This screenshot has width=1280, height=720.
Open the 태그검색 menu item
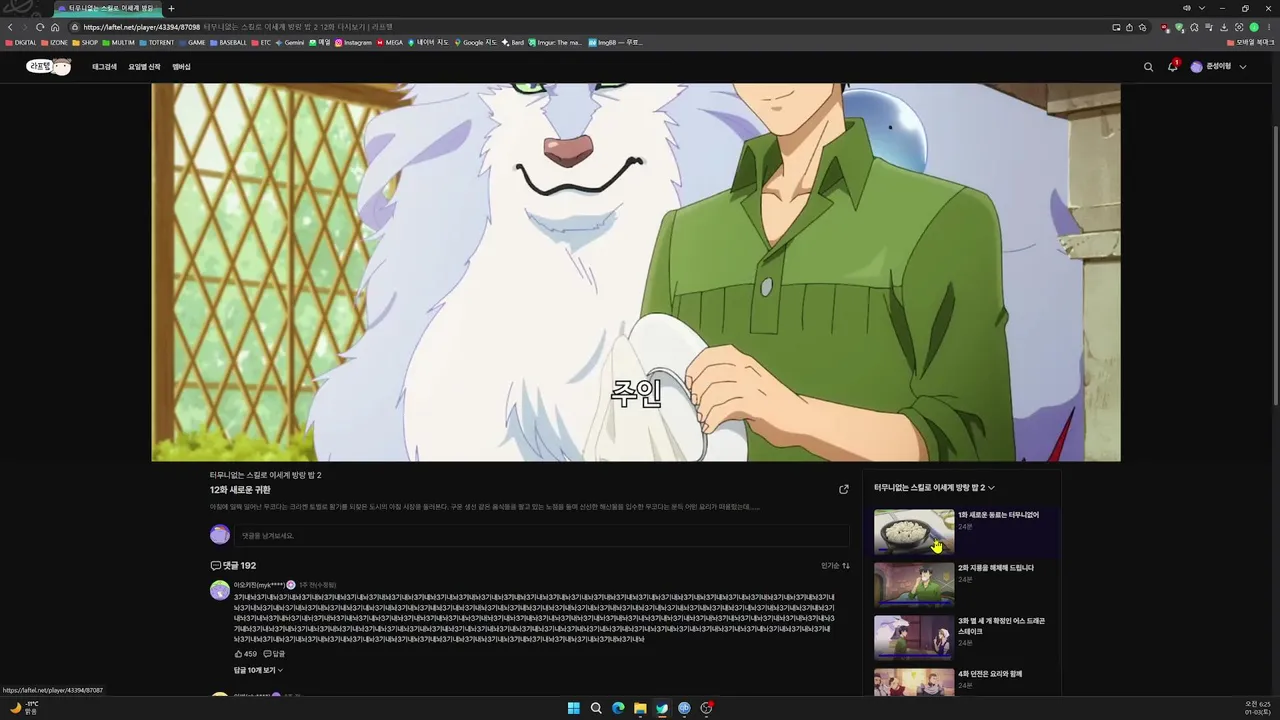click(x=104, y=67)
